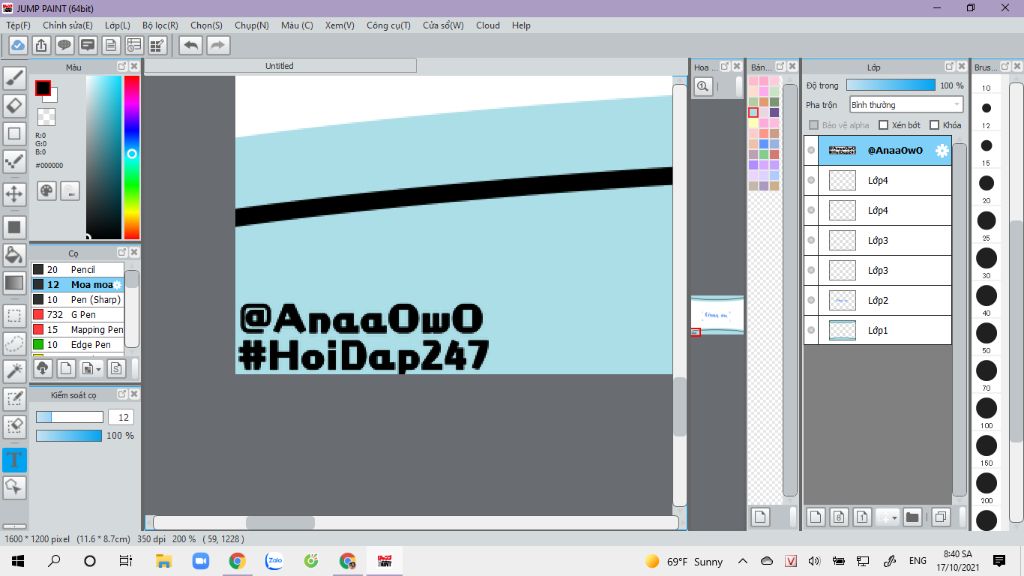Toggle the Bảo vệ alpha checkbox
The height and width of the screenshot is (576, 1024).
coord(814,125)
